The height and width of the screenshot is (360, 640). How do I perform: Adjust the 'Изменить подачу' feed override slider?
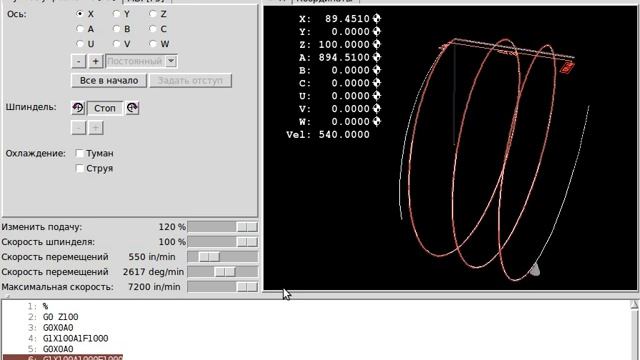[x=223, y=227]
